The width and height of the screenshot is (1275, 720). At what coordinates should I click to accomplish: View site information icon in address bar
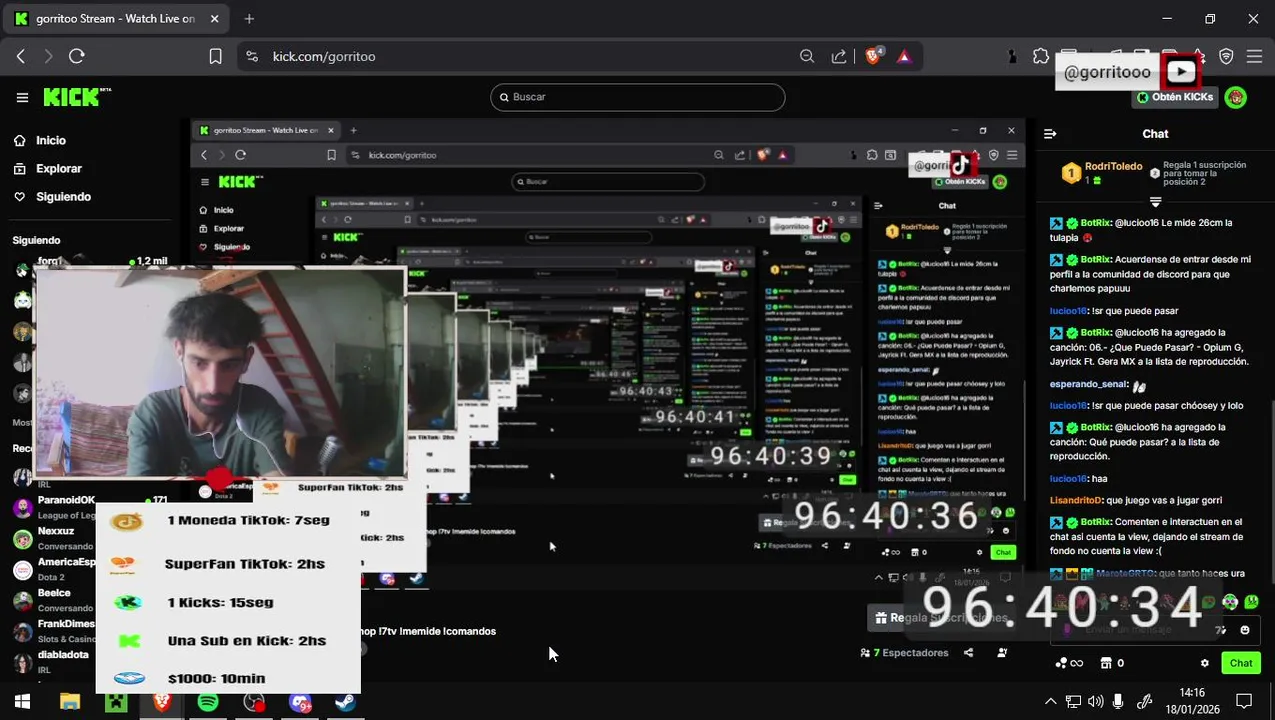(x=251, y=57)
